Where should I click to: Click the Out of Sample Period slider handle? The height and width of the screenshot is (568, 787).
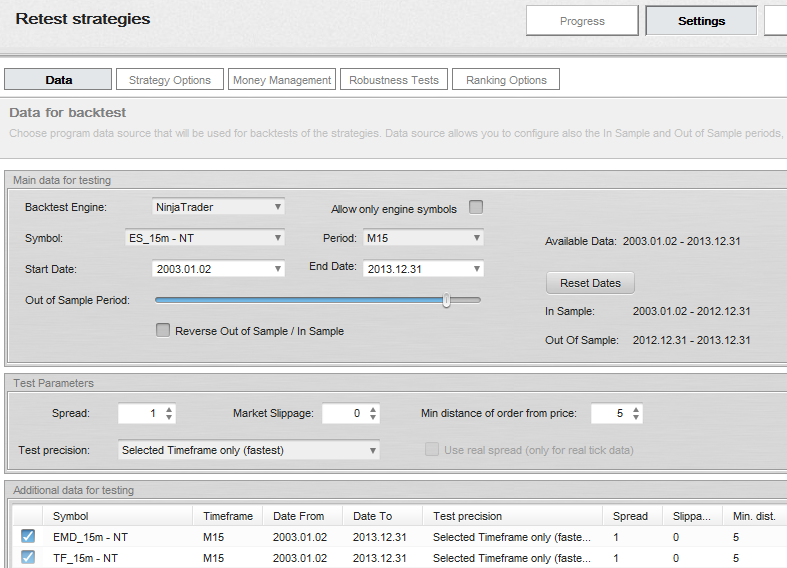pos(446,300)
